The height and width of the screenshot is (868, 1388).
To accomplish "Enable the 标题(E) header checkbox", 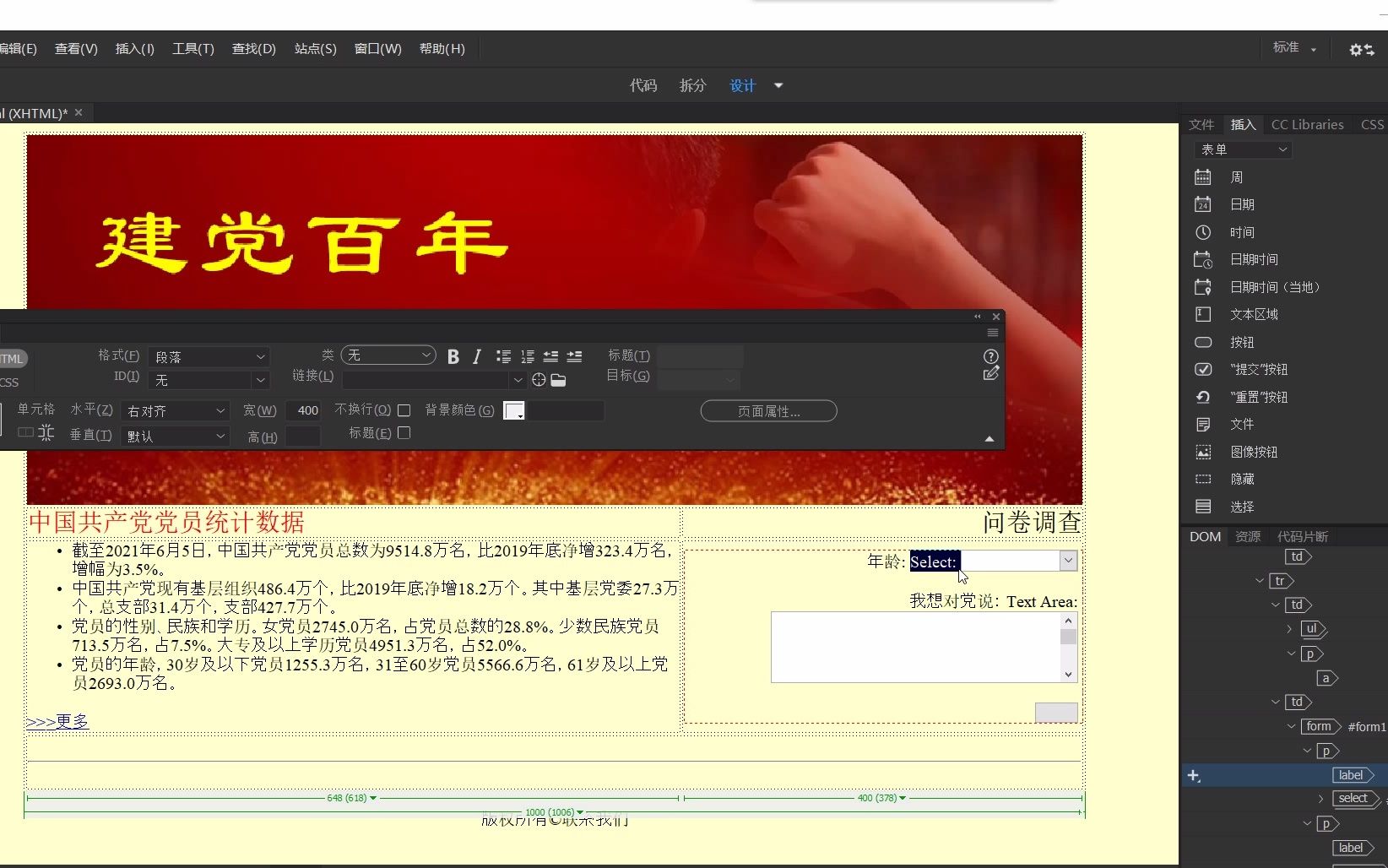I will click(404, 432).
